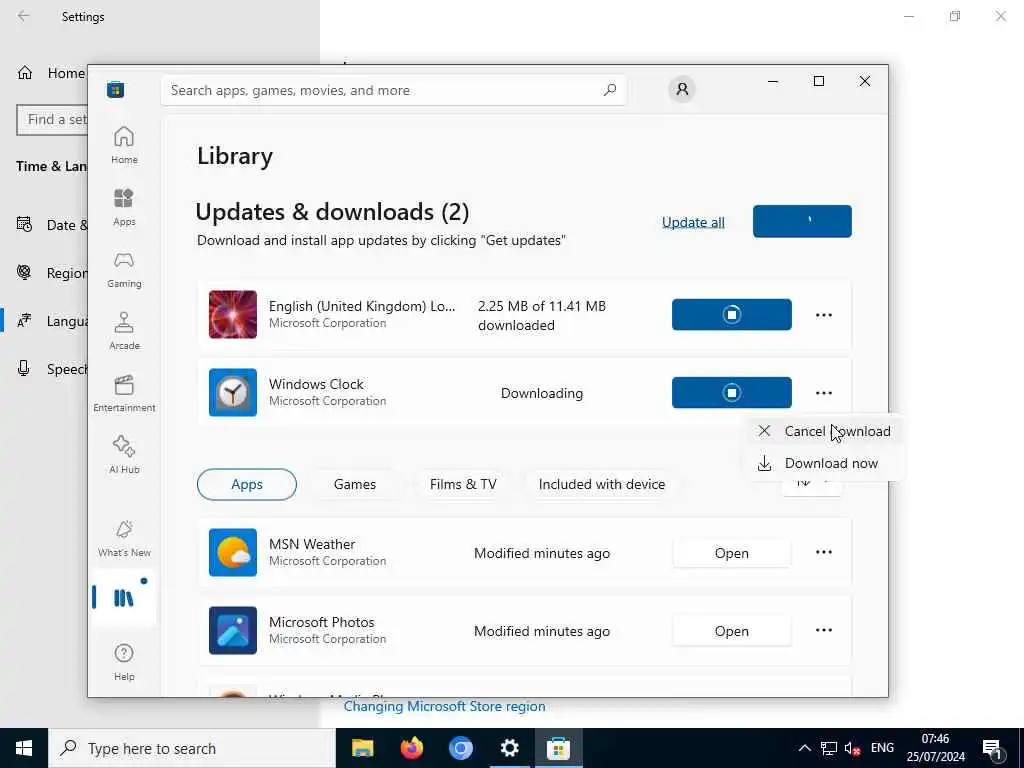The height and width of the screenshot is (768, 1024).
Task: Stop the English (United Kingdom) download
Action: (731, 315)
